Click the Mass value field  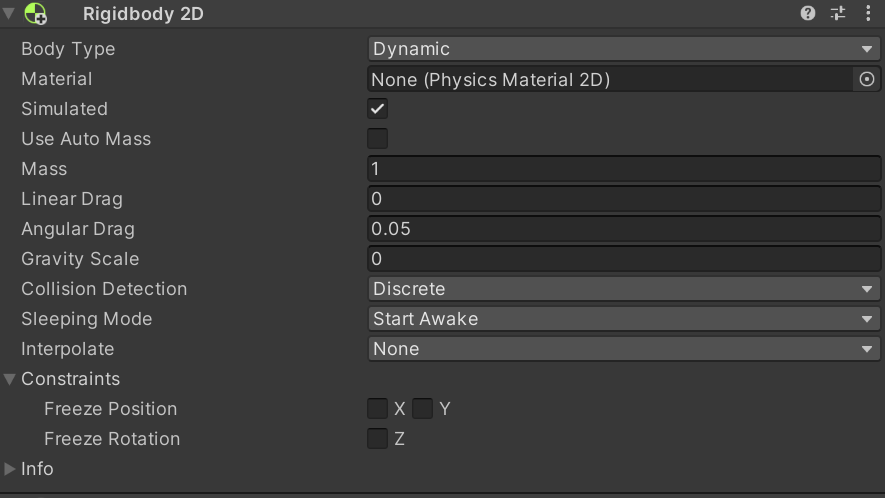point(624,169)
